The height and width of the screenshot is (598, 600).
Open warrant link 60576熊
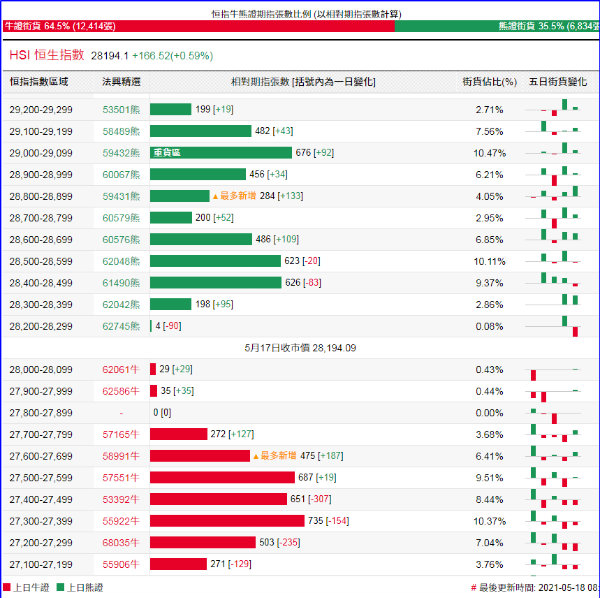tap(121, 240)
